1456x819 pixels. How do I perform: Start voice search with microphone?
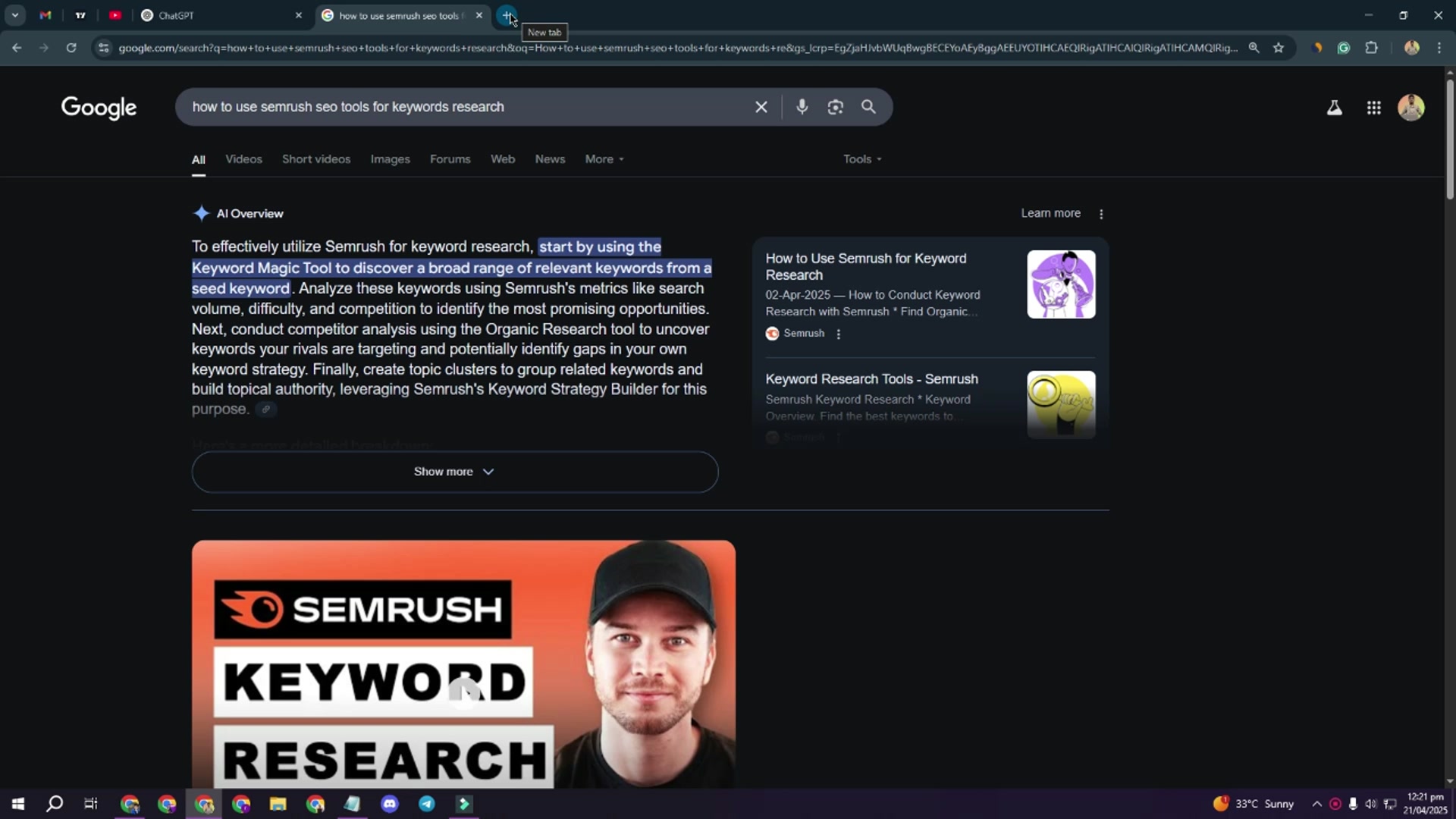[802, 107]
